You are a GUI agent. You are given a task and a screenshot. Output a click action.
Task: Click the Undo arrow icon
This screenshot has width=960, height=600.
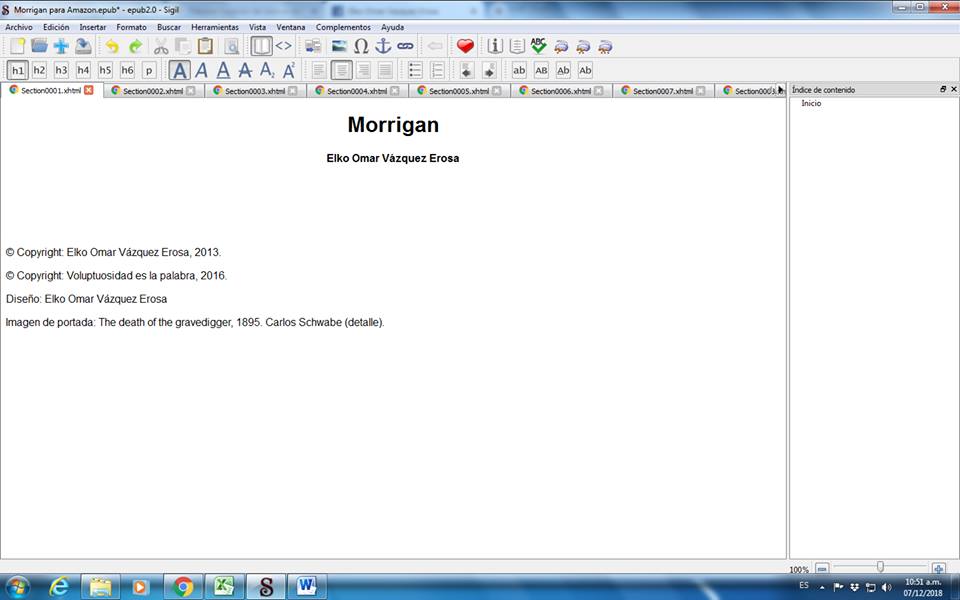112,46
